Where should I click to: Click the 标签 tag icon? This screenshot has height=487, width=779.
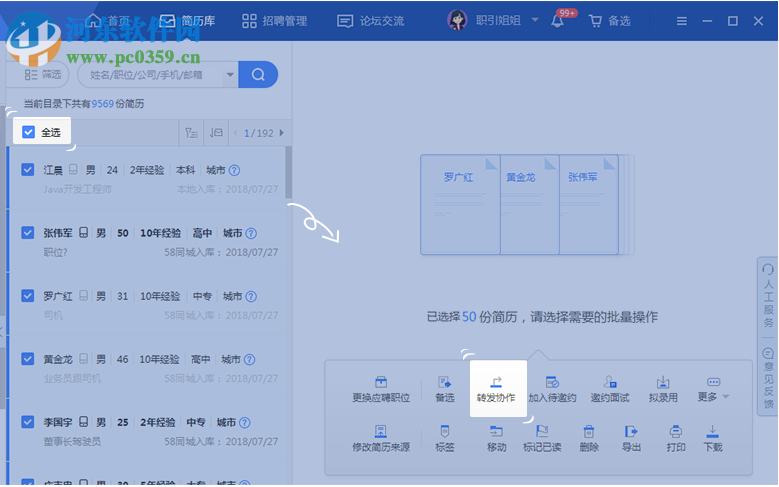coord(445,431)
